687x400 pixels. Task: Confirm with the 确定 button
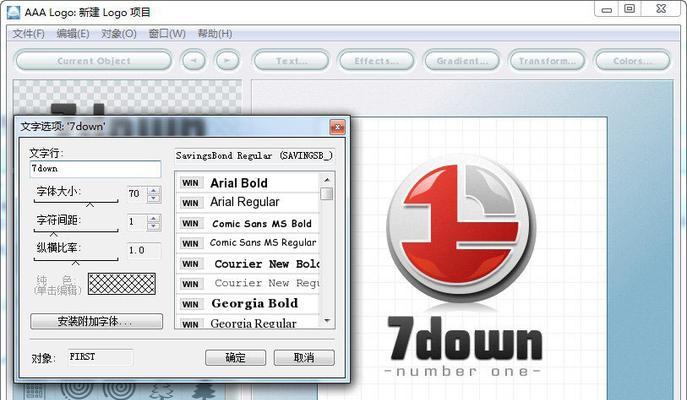click(235, 358)
